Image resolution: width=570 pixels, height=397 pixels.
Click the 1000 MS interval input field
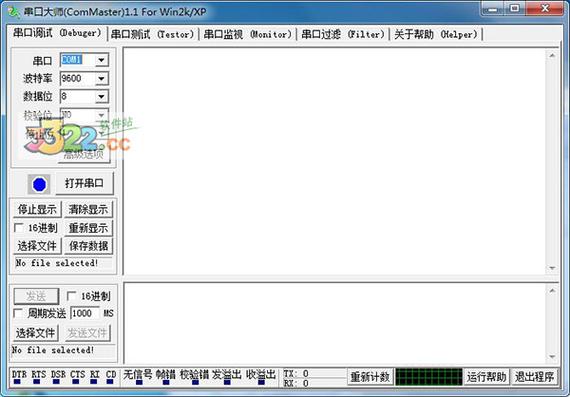[x=84, y=313]
